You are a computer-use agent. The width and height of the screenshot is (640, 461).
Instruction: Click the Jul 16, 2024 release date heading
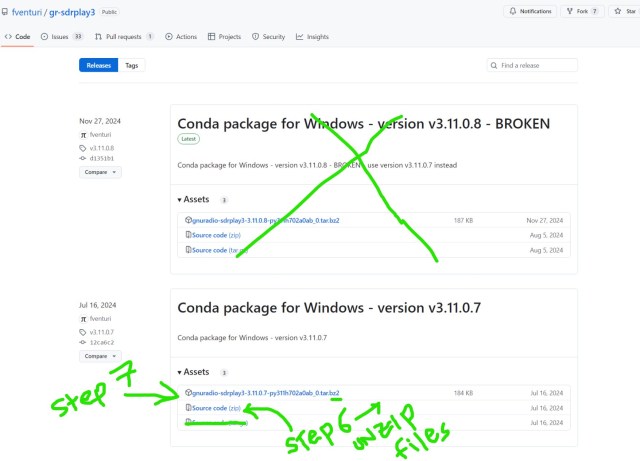click(x=98, y=305)
